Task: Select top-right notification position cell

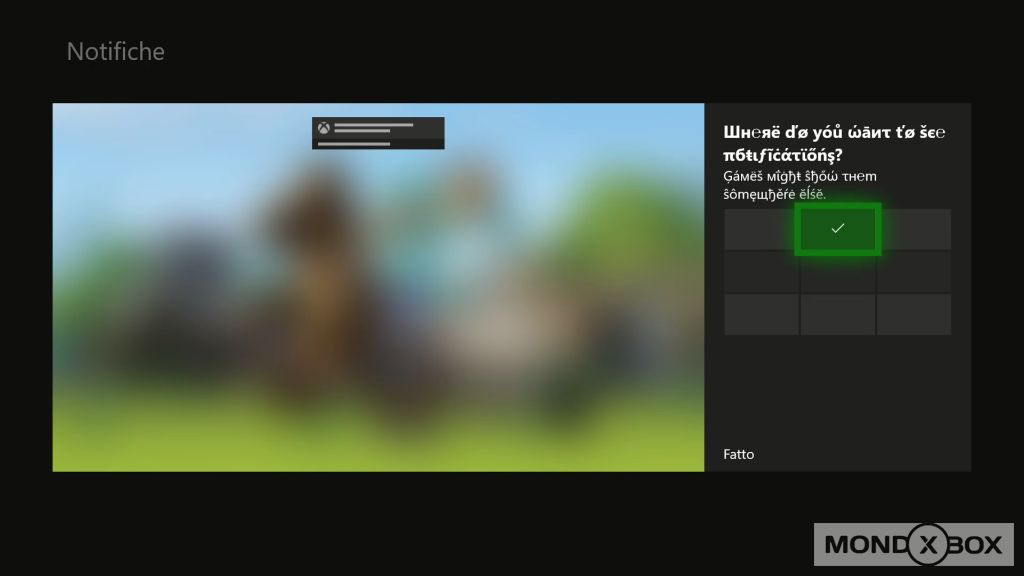Action: (915, 230)
